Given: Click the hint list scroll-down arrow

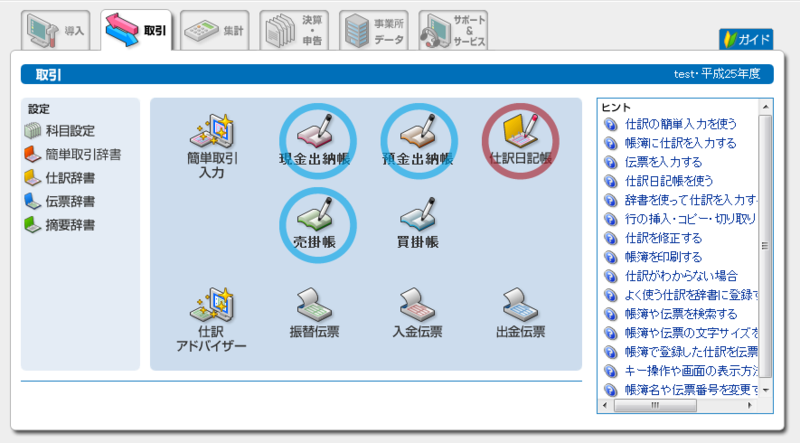Looking at the screenshot, I should (765, 390).
